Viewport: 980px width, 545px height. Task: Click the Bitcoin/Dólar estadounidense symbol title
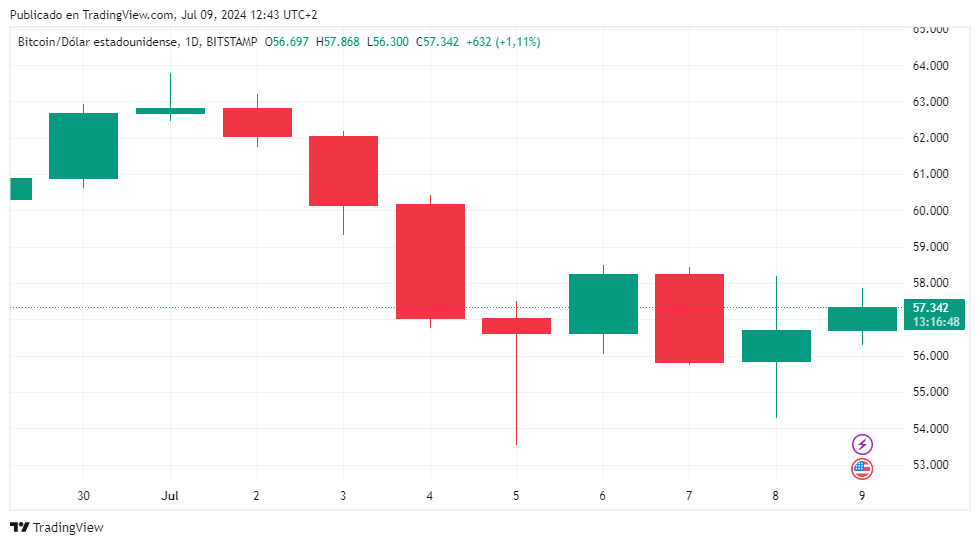click(96, 42)
